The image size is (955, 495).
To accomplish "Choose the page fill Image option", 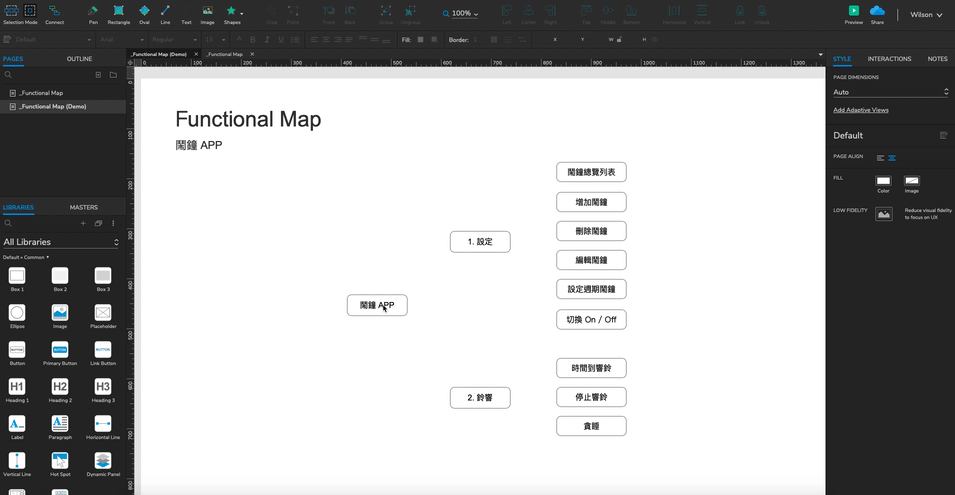I will (911, 181).
